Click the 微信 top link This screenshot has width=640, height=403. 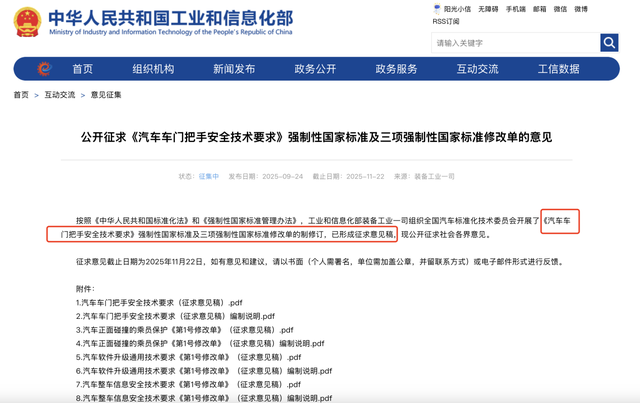pos(560,9)
